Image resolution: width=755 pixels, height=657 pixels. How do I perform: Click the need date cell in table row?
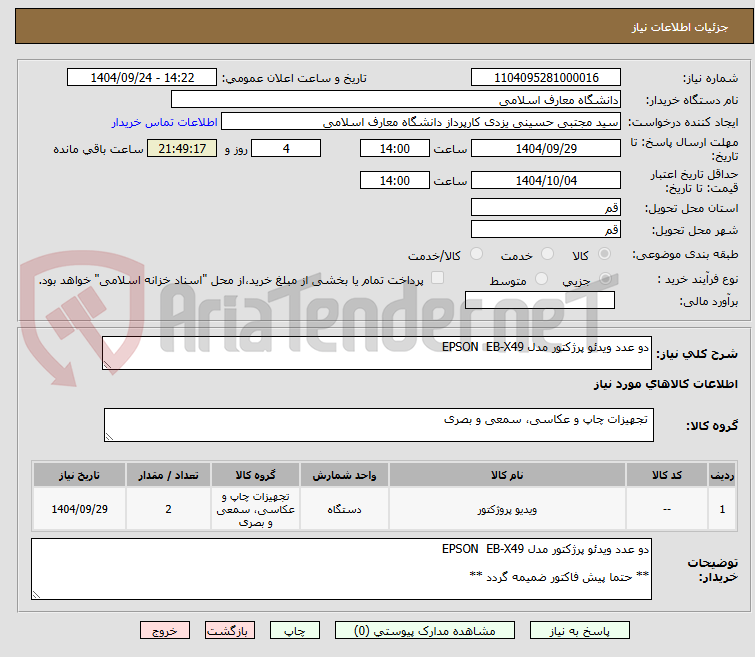pos(79,509)
